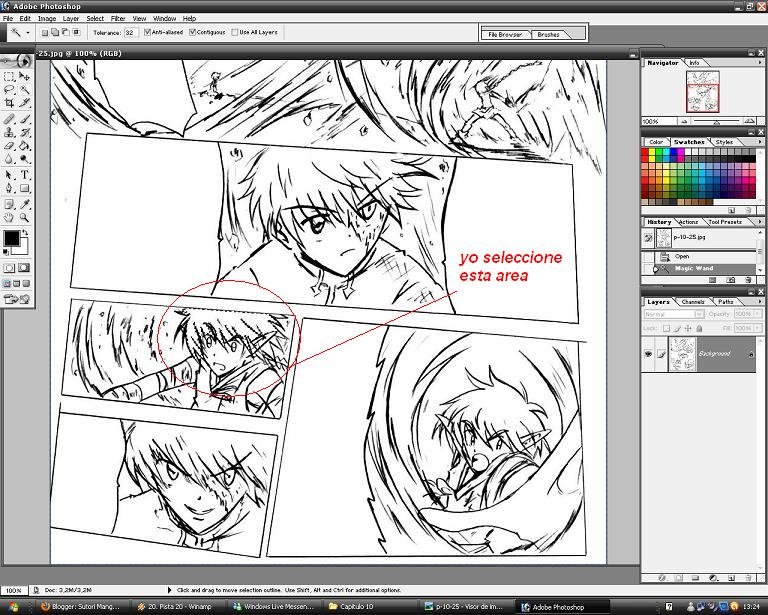The width and height of the screenshot is (768, 615).
Task: Select the Hand tool
Action: 9,217
